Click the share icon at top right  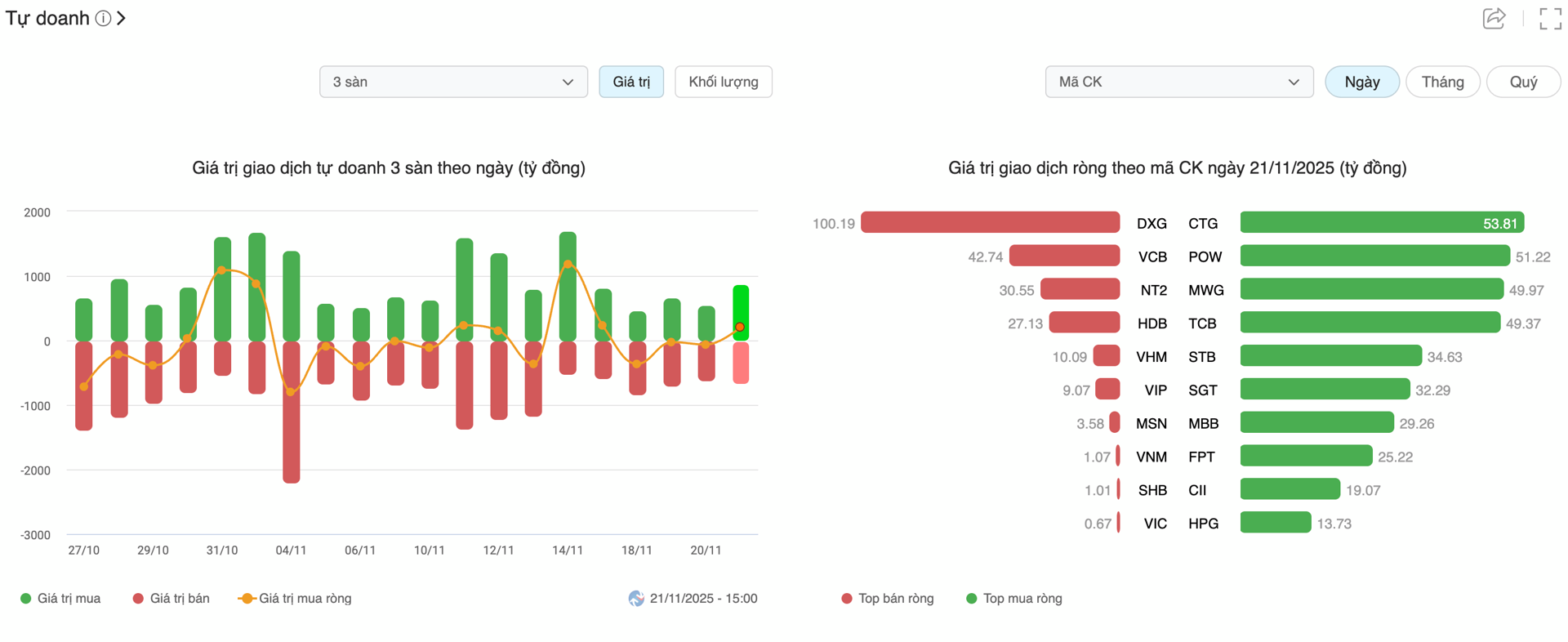point(1493,18)
